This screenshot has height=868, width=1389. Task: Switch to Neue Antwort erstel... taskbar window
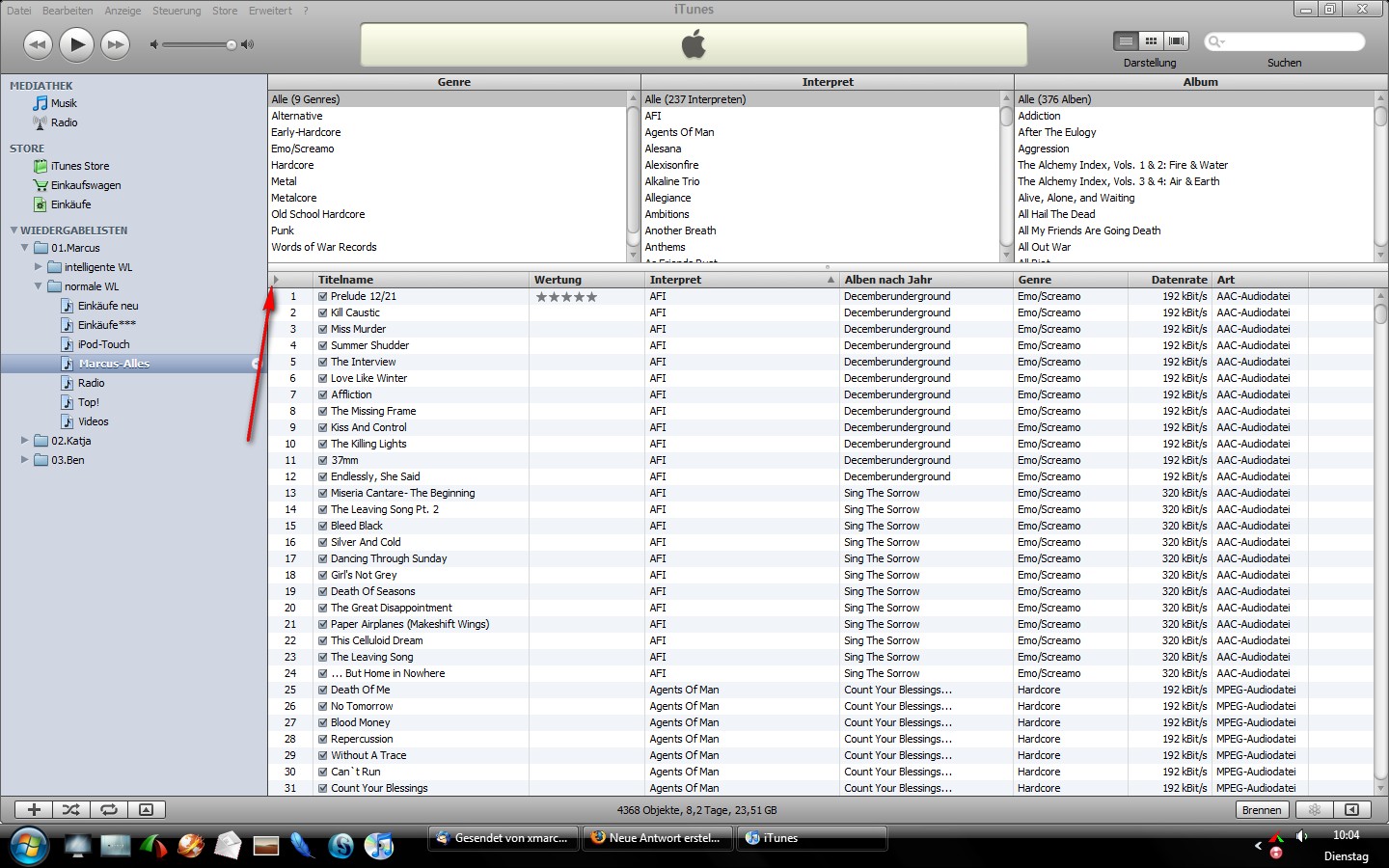click(656, 838)
